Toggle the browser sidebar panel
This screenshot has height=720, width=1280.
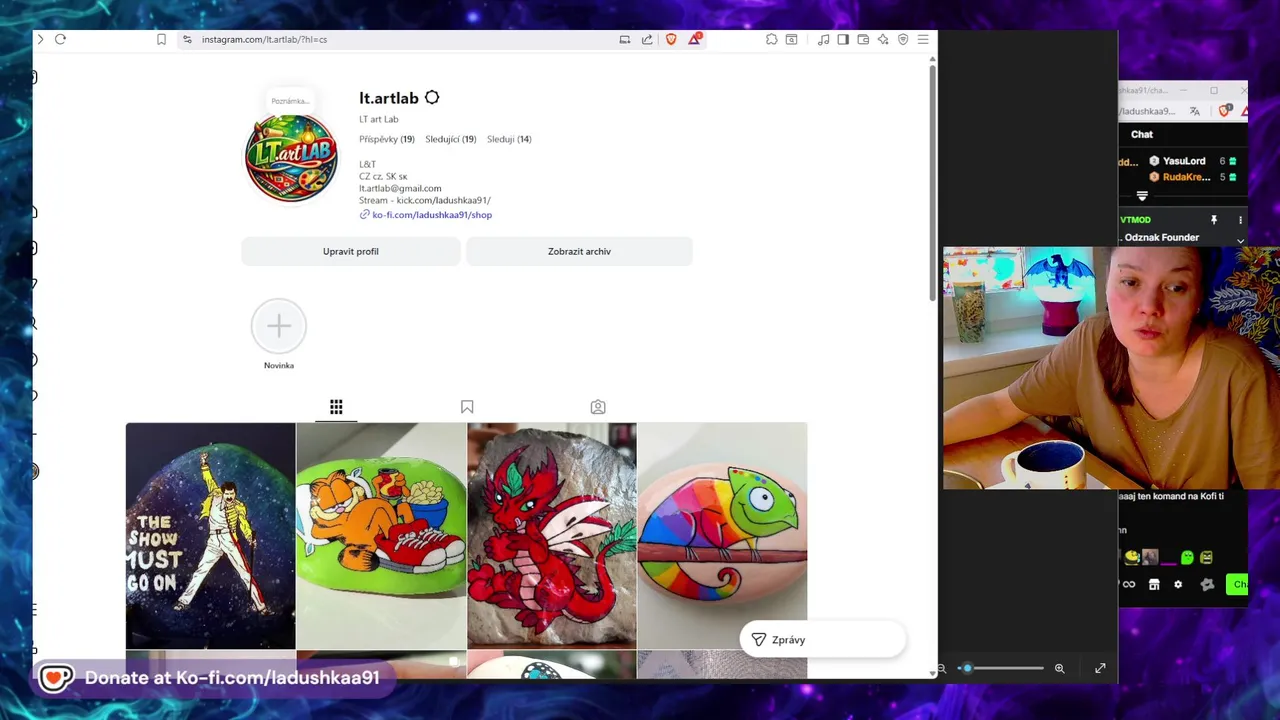tap(843, 39)
